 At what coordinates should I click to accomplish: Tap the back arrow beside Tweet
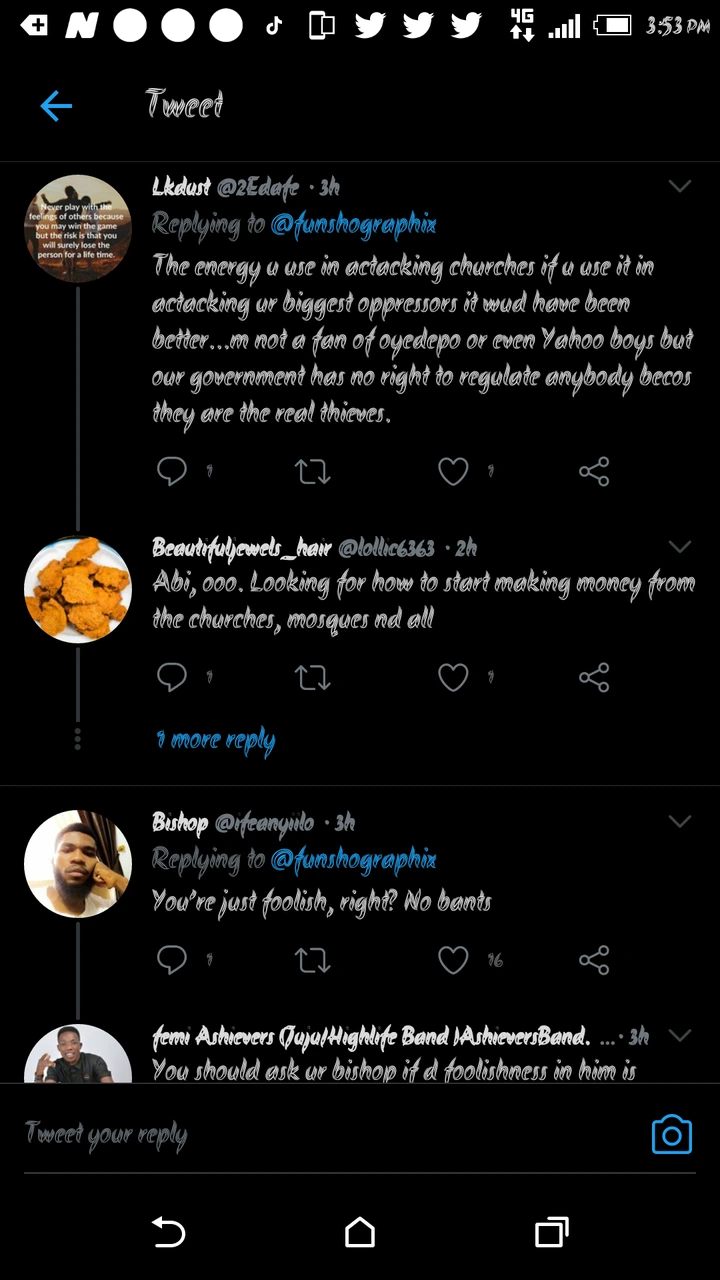pos(56,106)
